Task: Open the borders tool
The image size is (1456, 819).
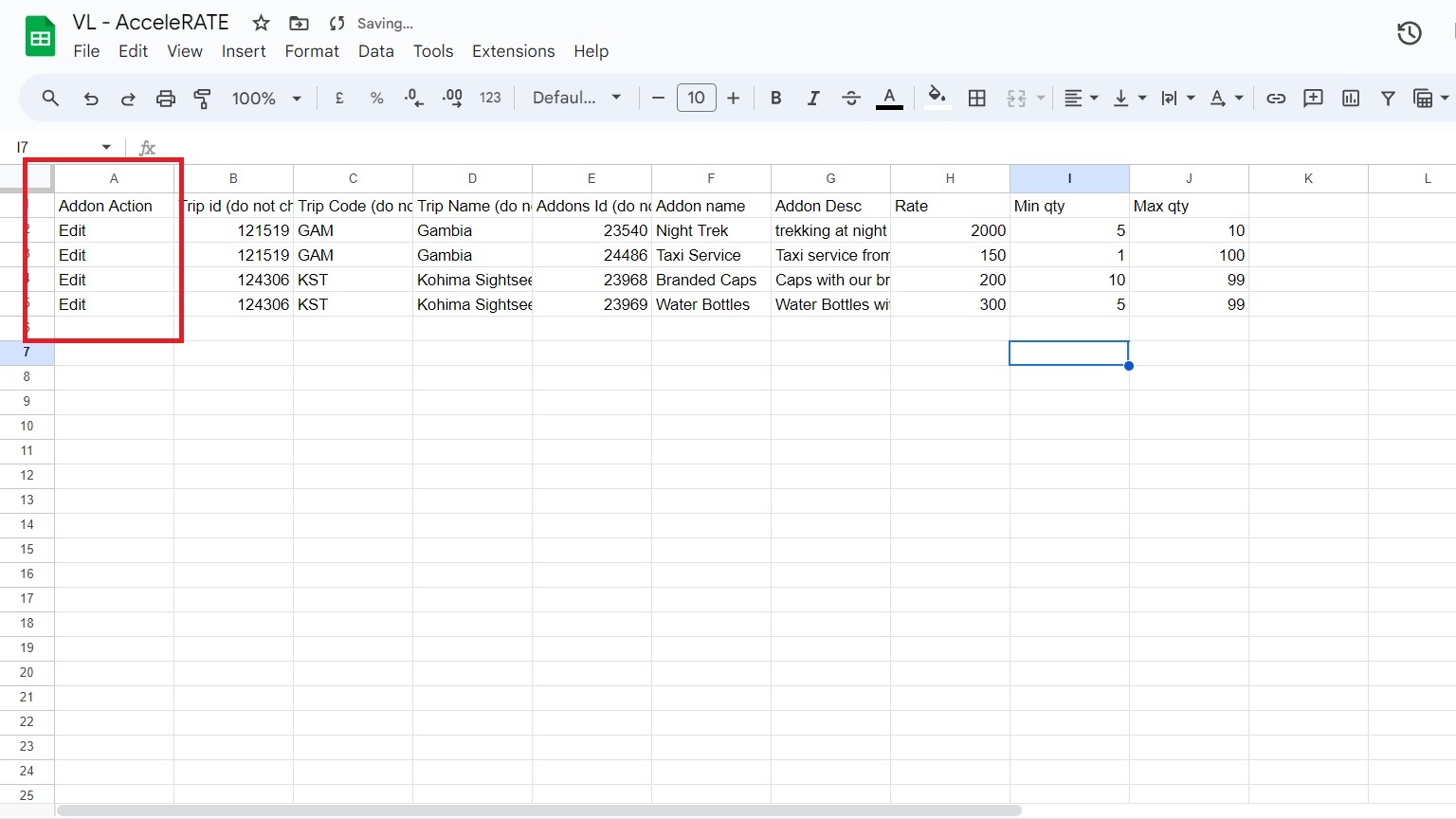Action: [977, 98]
